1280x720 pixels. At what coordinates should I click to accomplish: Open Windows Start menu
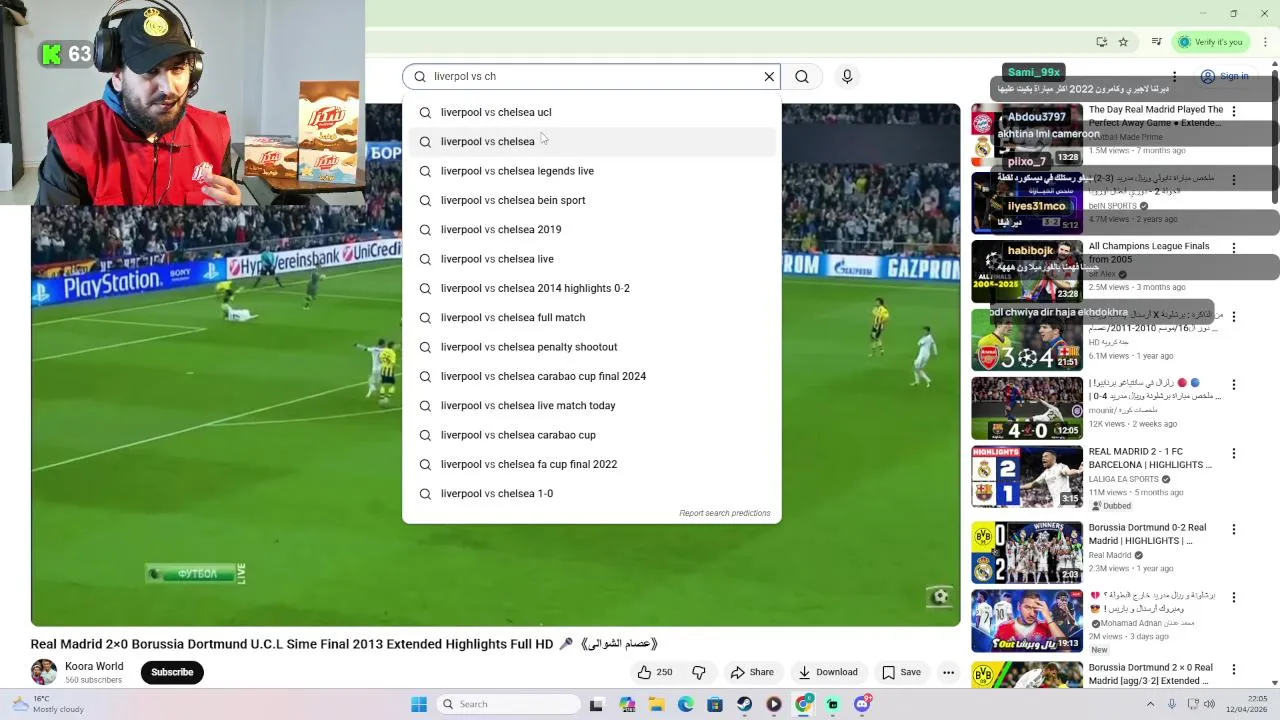click(419, 704)
